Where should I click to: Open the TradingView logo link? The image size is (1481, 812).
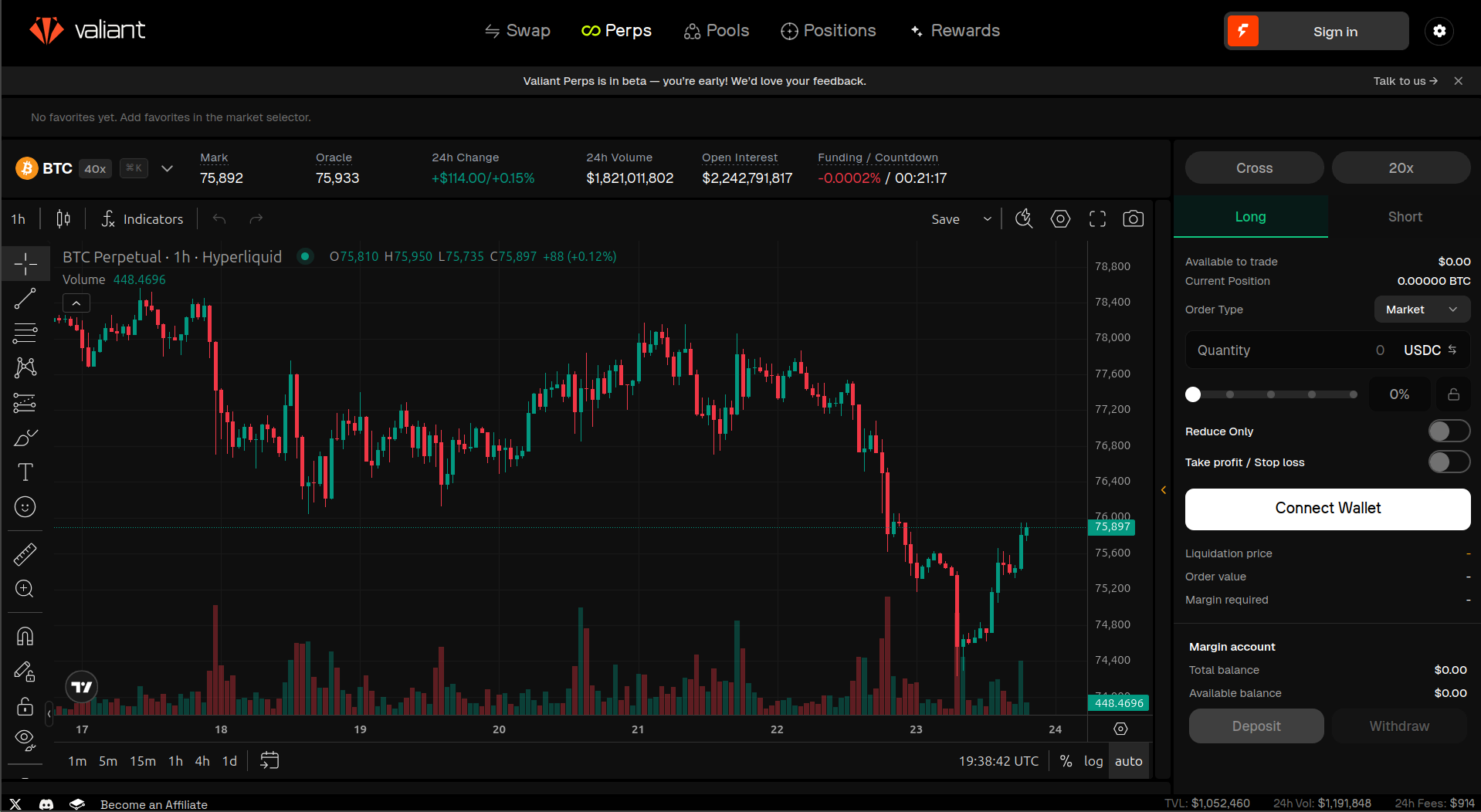81,687
